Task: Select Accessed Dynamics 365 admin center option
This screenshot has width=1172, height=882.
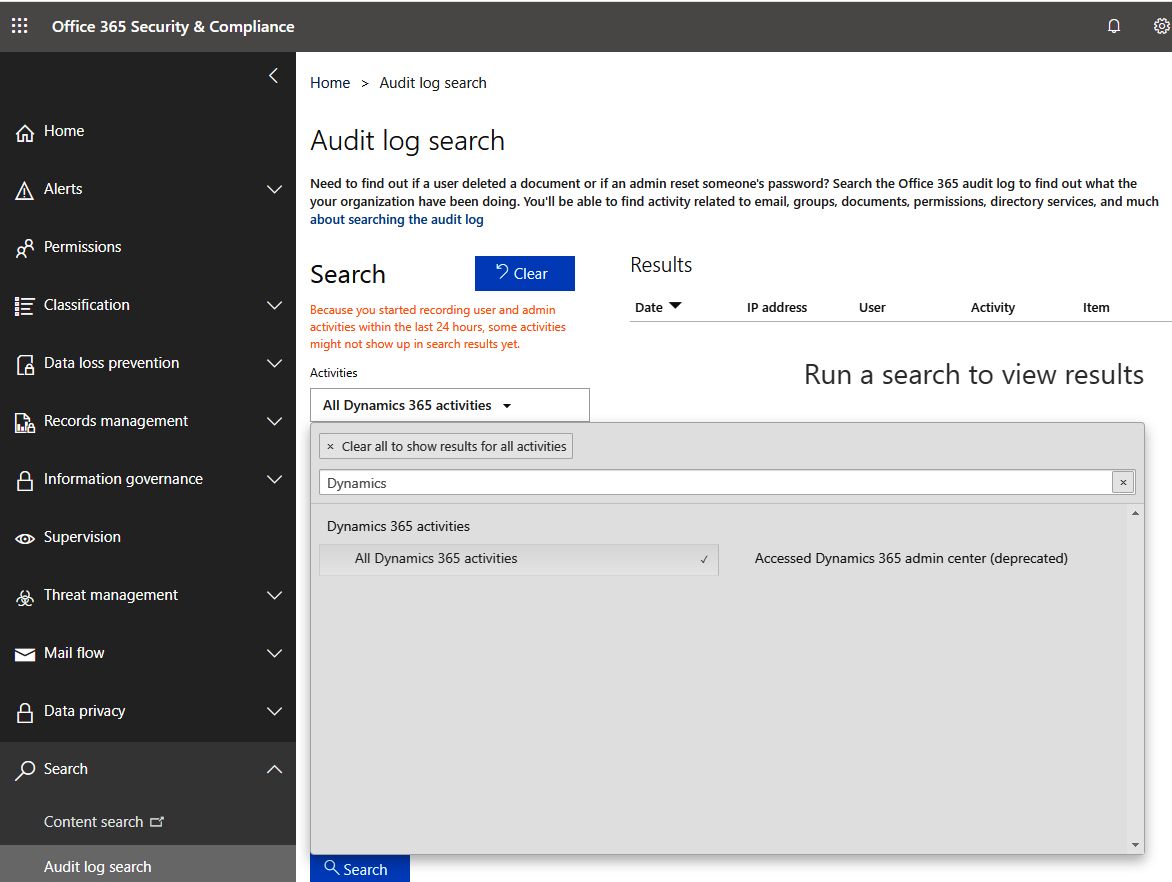Action: tap(910, 558)
